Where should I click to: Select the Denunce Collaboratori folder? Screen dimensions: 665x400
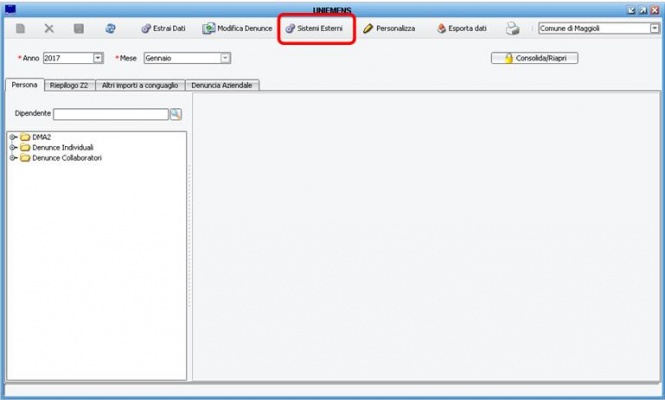coord(61,158)
